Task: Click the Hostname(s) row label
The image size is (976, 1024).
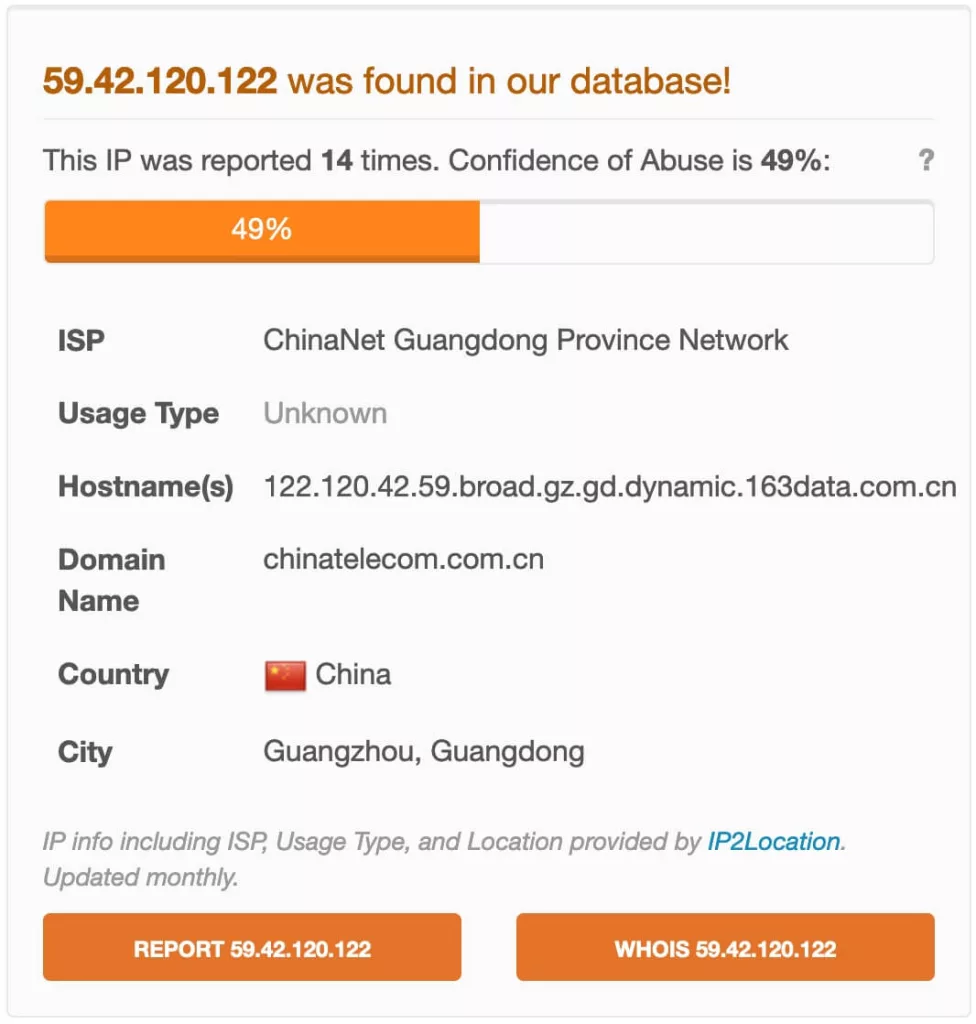Action: coord(146,487)
